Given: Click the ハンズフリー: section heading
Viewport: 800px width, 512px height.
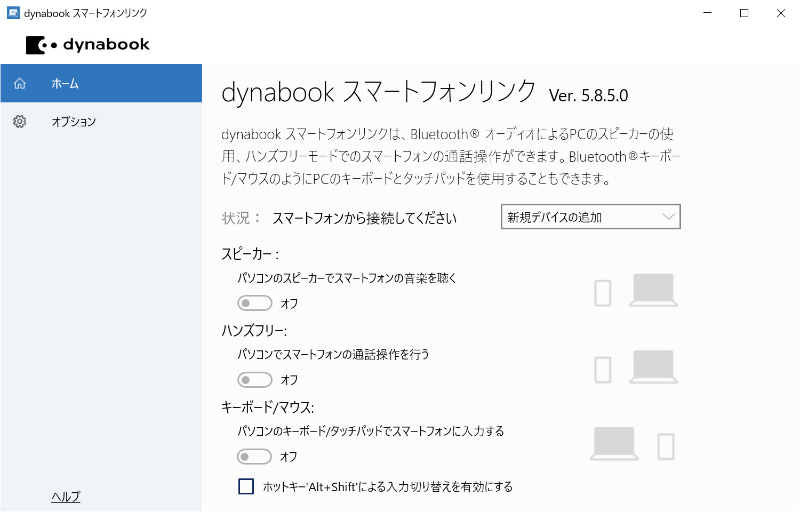Looking at the screenshot, I should [254, 330].
